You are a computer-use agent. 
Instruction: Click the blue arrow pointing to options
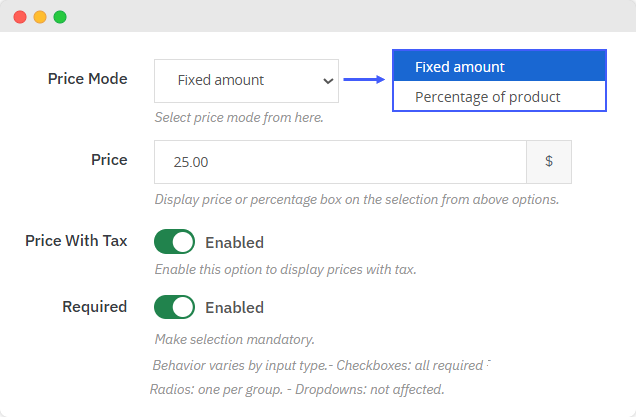365,80
